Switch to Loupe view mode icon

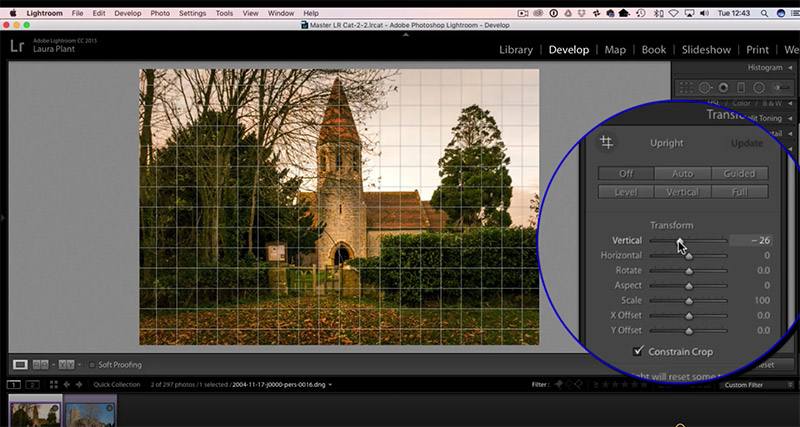[x=20, y=365]
